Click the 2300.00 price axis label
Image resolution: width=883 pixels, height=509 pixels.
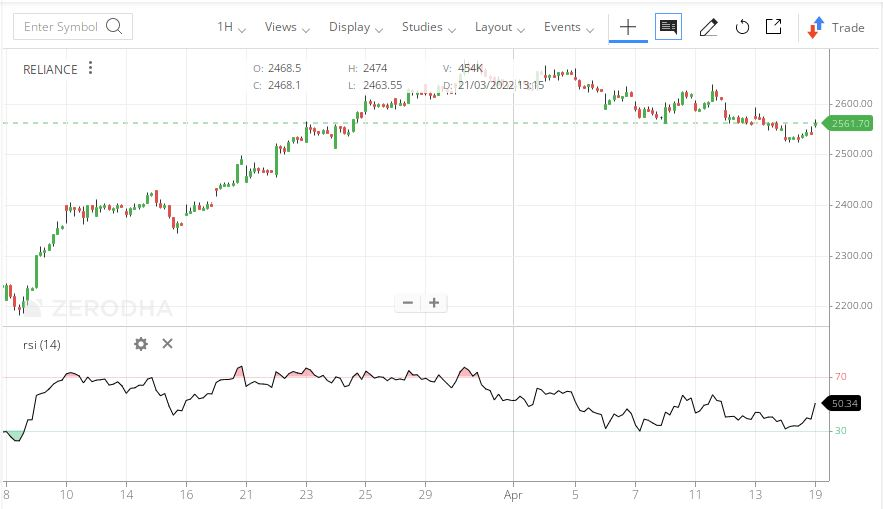tap(853, 256)
